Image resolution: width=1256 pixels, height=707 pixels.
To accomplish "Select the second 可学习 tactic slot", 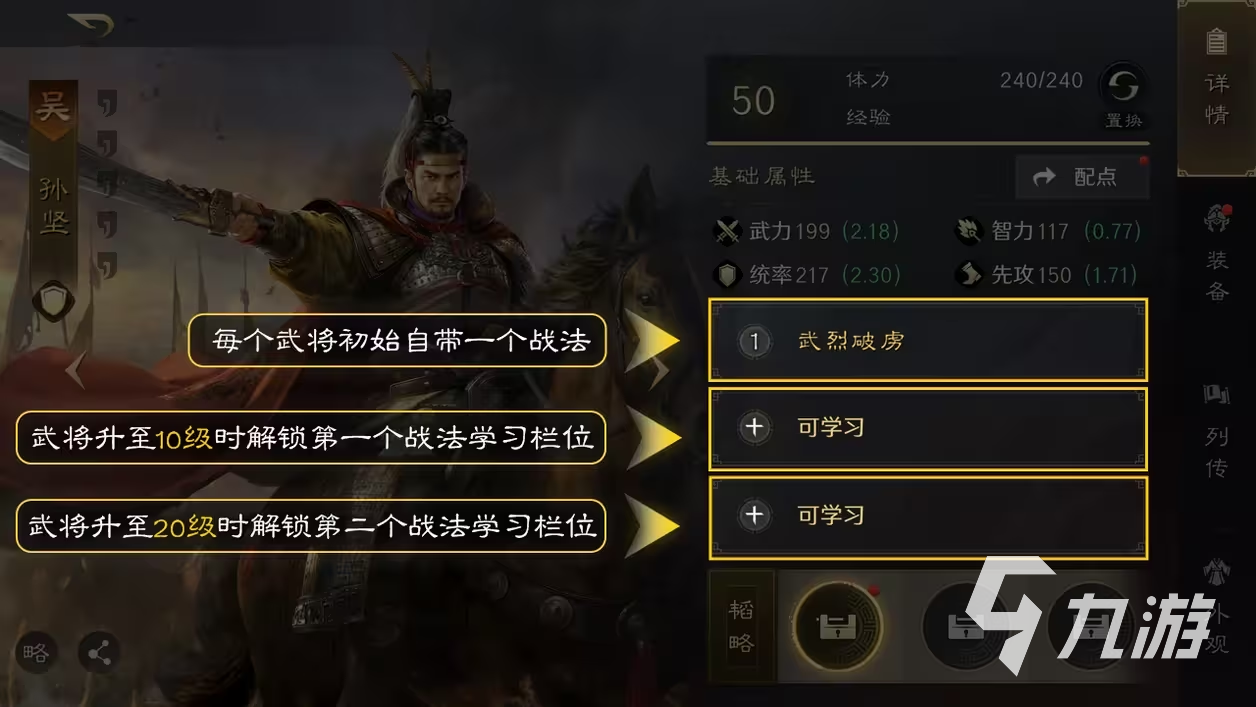I will tap(928, 516).
